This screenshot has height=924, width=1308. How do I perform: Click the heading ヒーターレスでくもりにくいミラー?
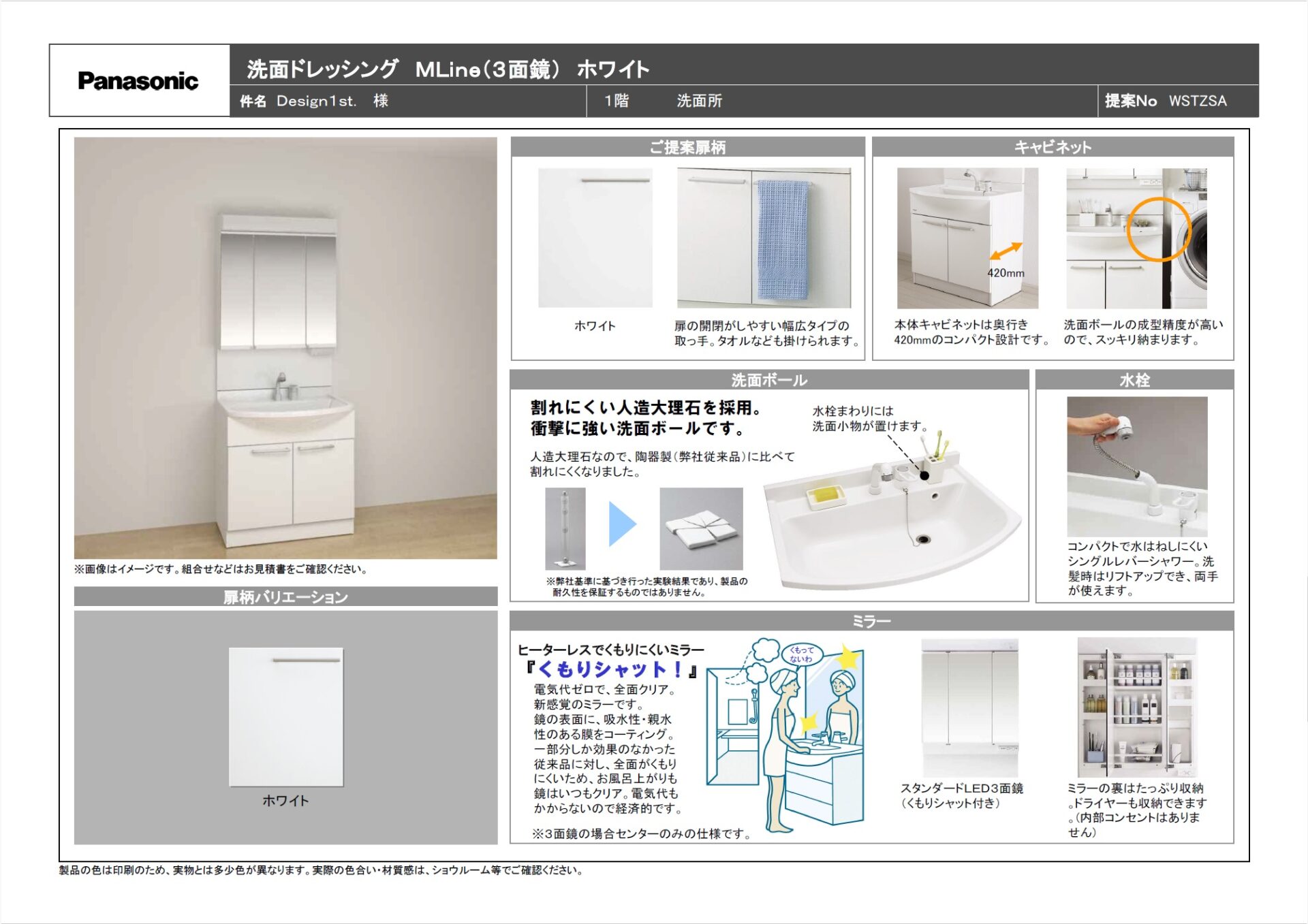point(611,650)
